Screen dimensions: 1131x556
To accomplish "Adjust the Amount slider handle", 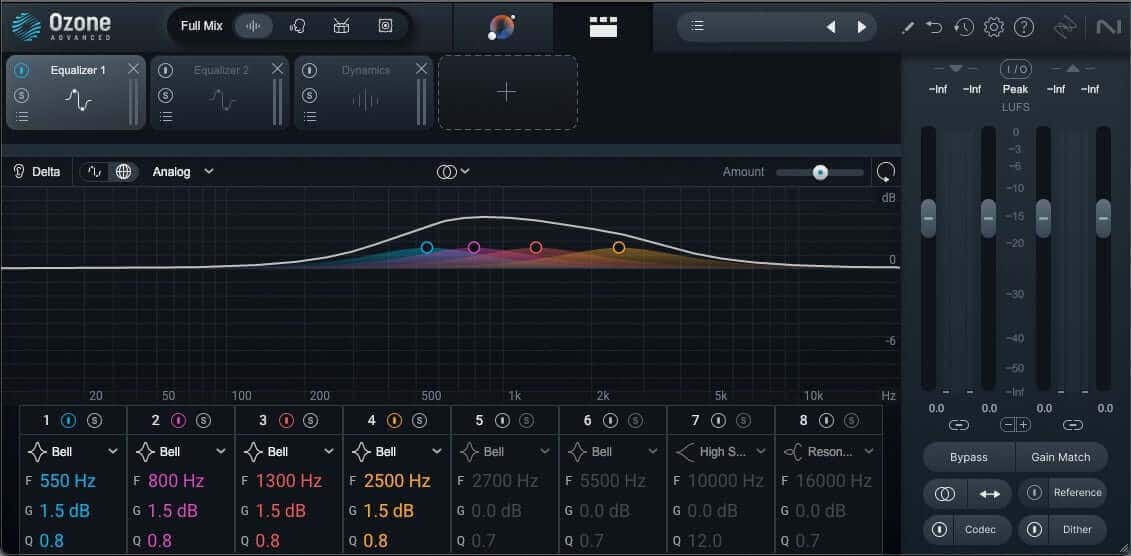I will (x=820, y=172).
